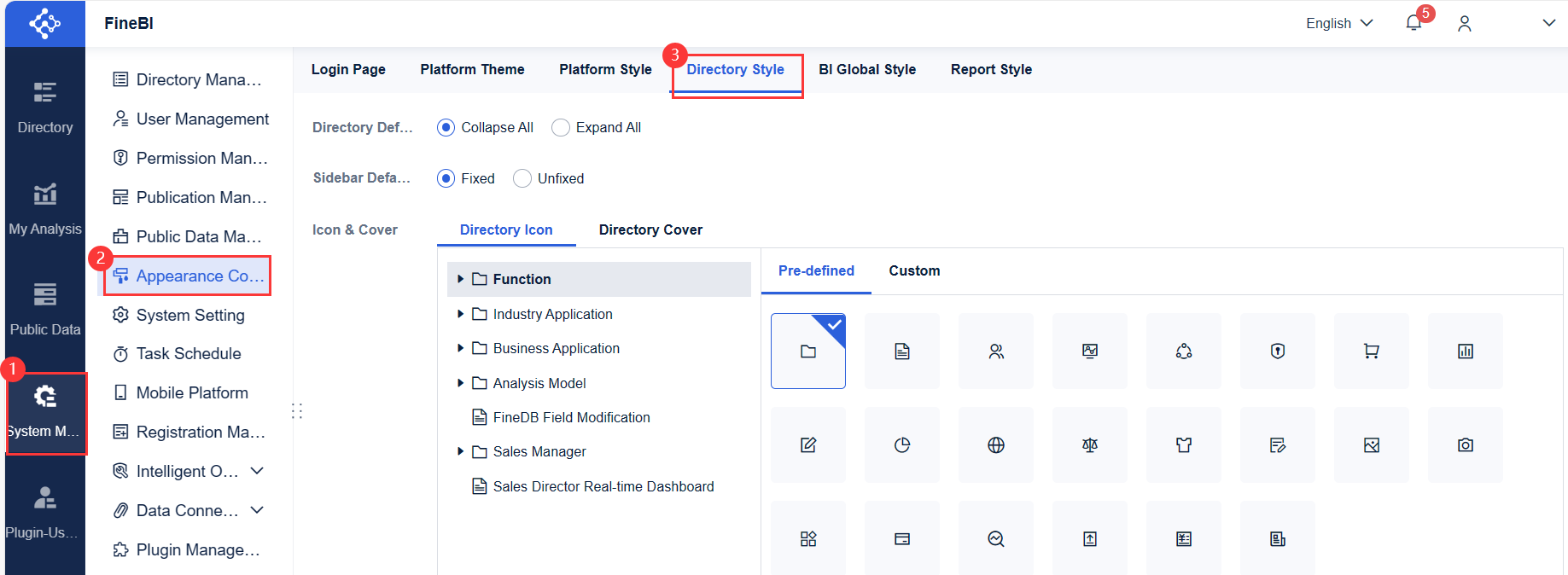Click the notification bell icon
The width and height of the screenshot is (1568, 575).
coord(1414,23)
